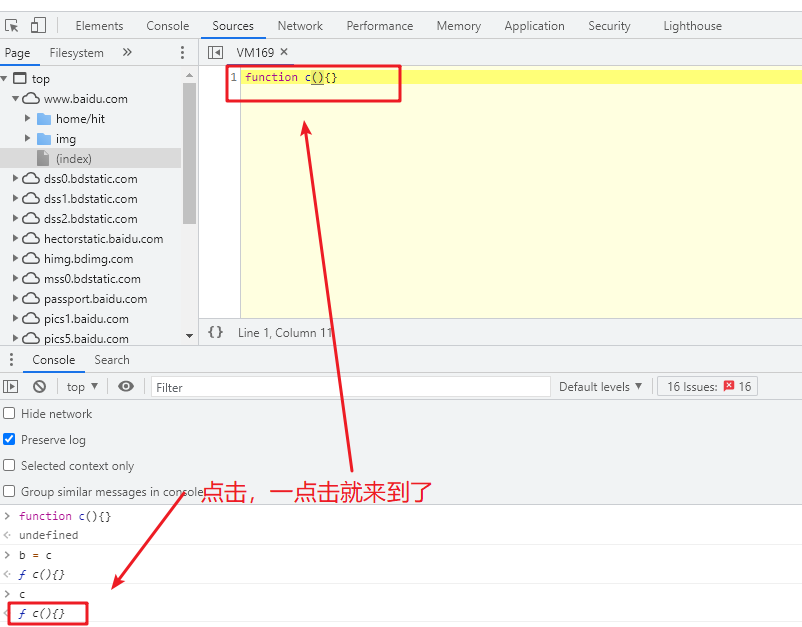Click the 'function c(){}' code line in editor

[x=291, y=77]
